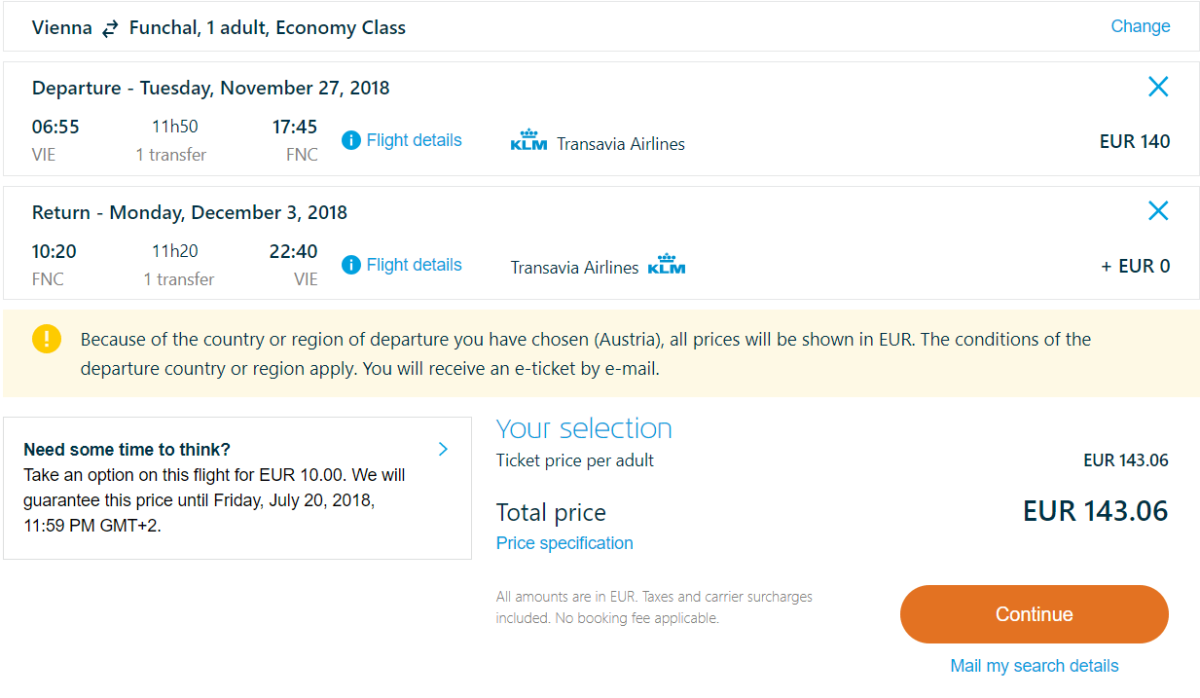This screenshot has height=698, width=1200.
Task: Click the round-trip arrows icon beside Vienna
Action: (x=110, y=29)
